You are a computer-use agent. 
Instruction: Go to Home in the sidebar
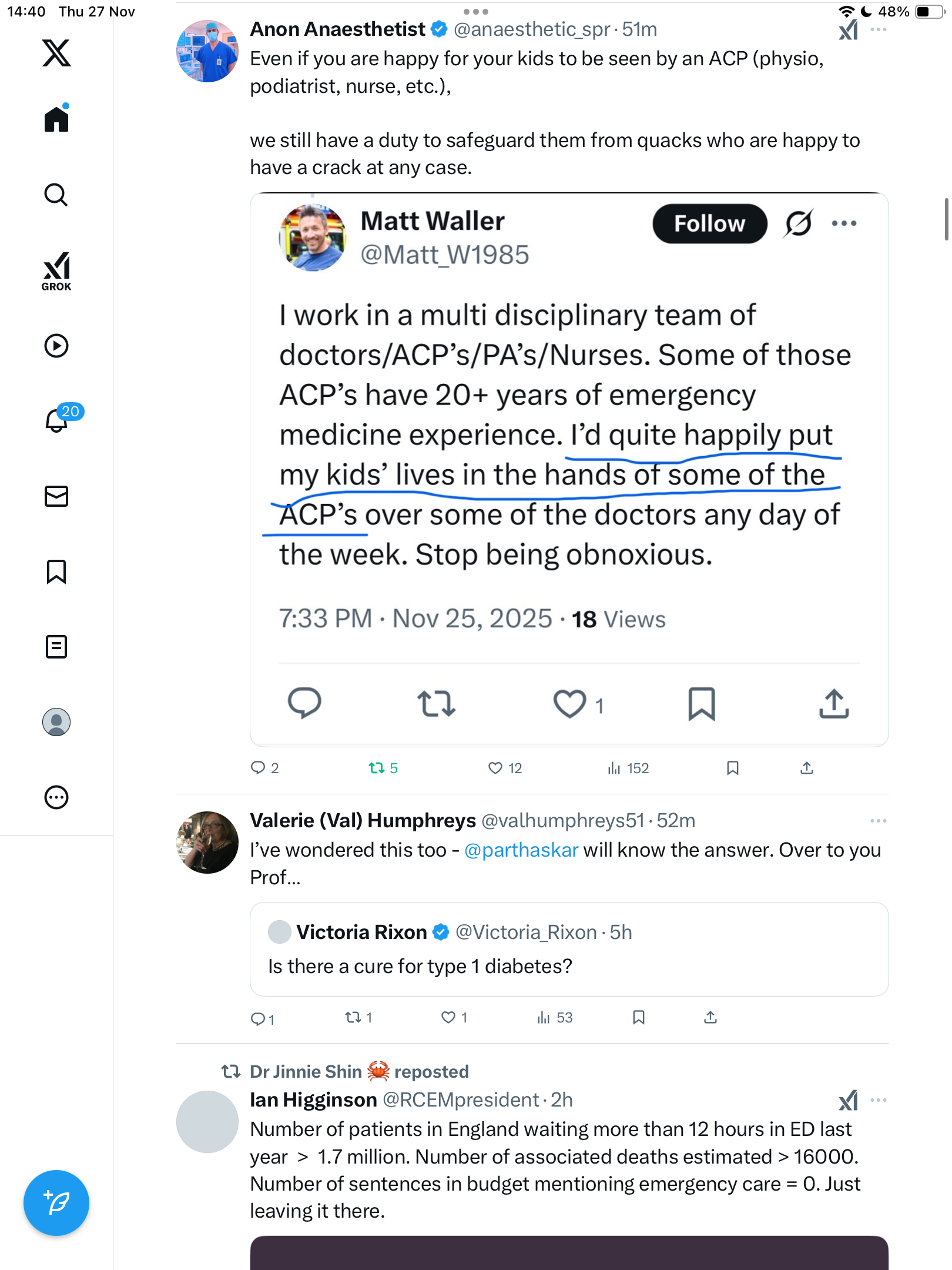click(x=56, y=119)
